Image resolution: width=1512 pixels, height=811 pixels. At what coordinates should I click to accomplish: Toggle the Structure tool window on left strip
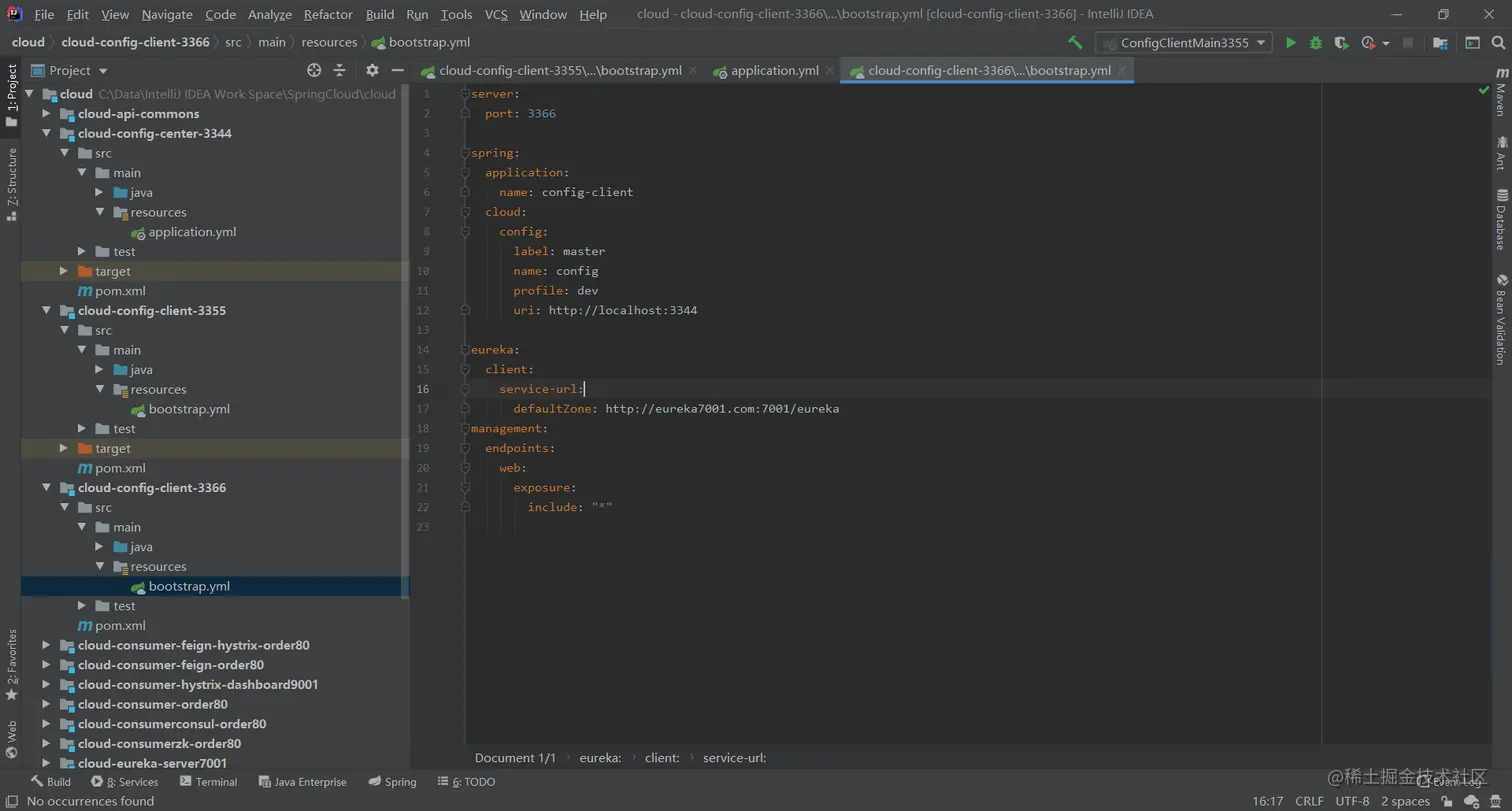(11, 178)
